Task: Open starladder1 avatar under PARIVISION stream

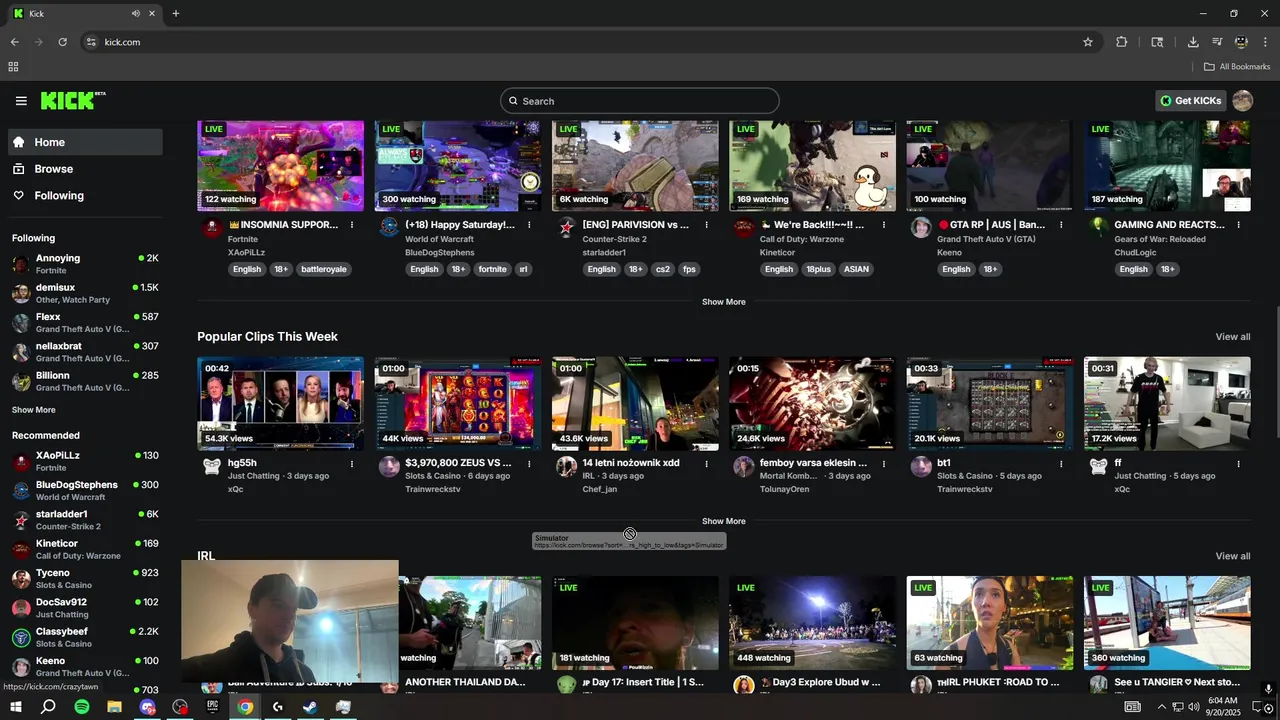Action: coord(566,228)
